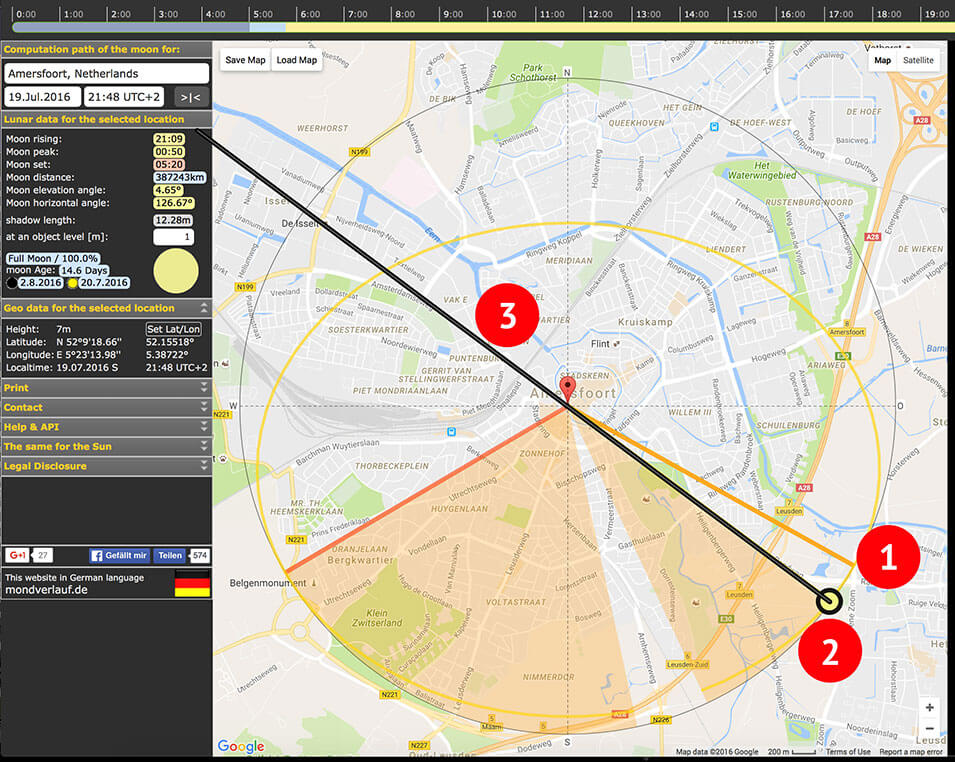Click the map zoom in plus icon
The width and height of the screenshot is (955, 762).
(929, 707)
